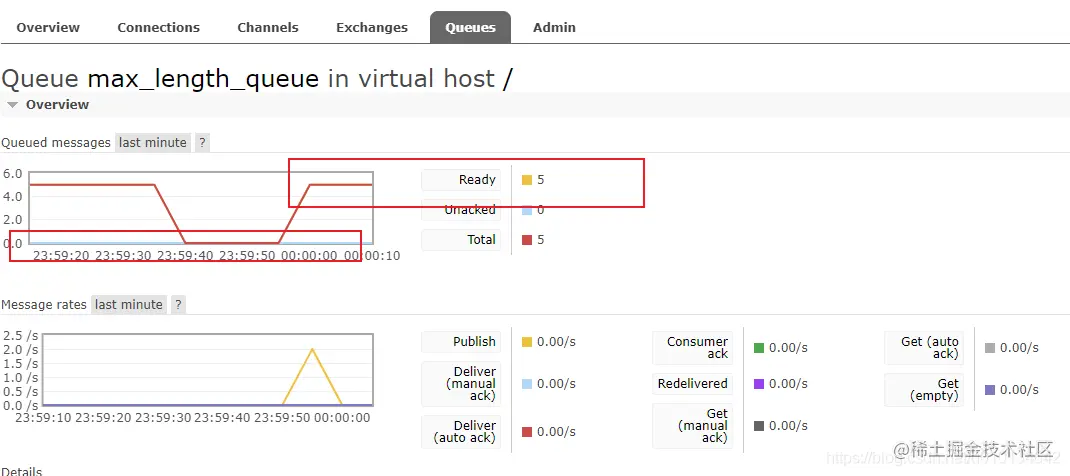Click the Queued messages line chart
Screen dimensions: 1070x476
(200, 208)
